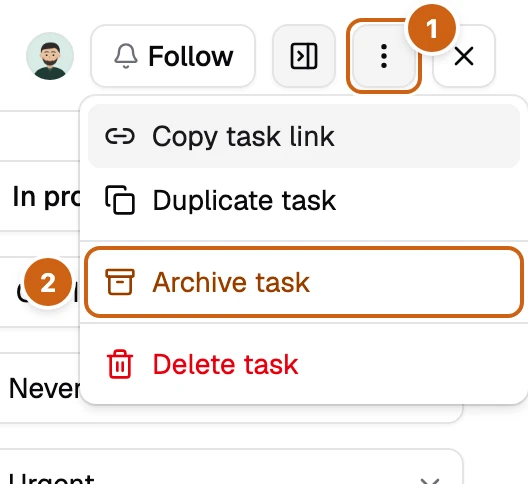Viewport: 528px width, 484px height.
Task: Open the three-dot more options menu
Action: pyautogui.click(x=384, y=56)
